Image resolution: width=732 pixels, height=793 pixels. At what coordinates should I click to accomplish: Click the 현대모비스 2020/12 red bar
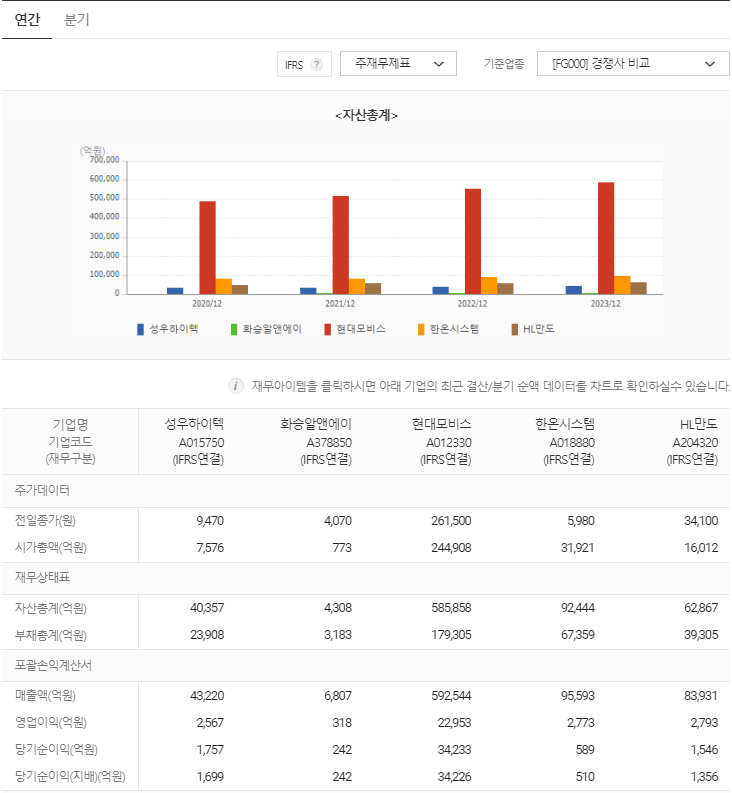tap(207, 248)
